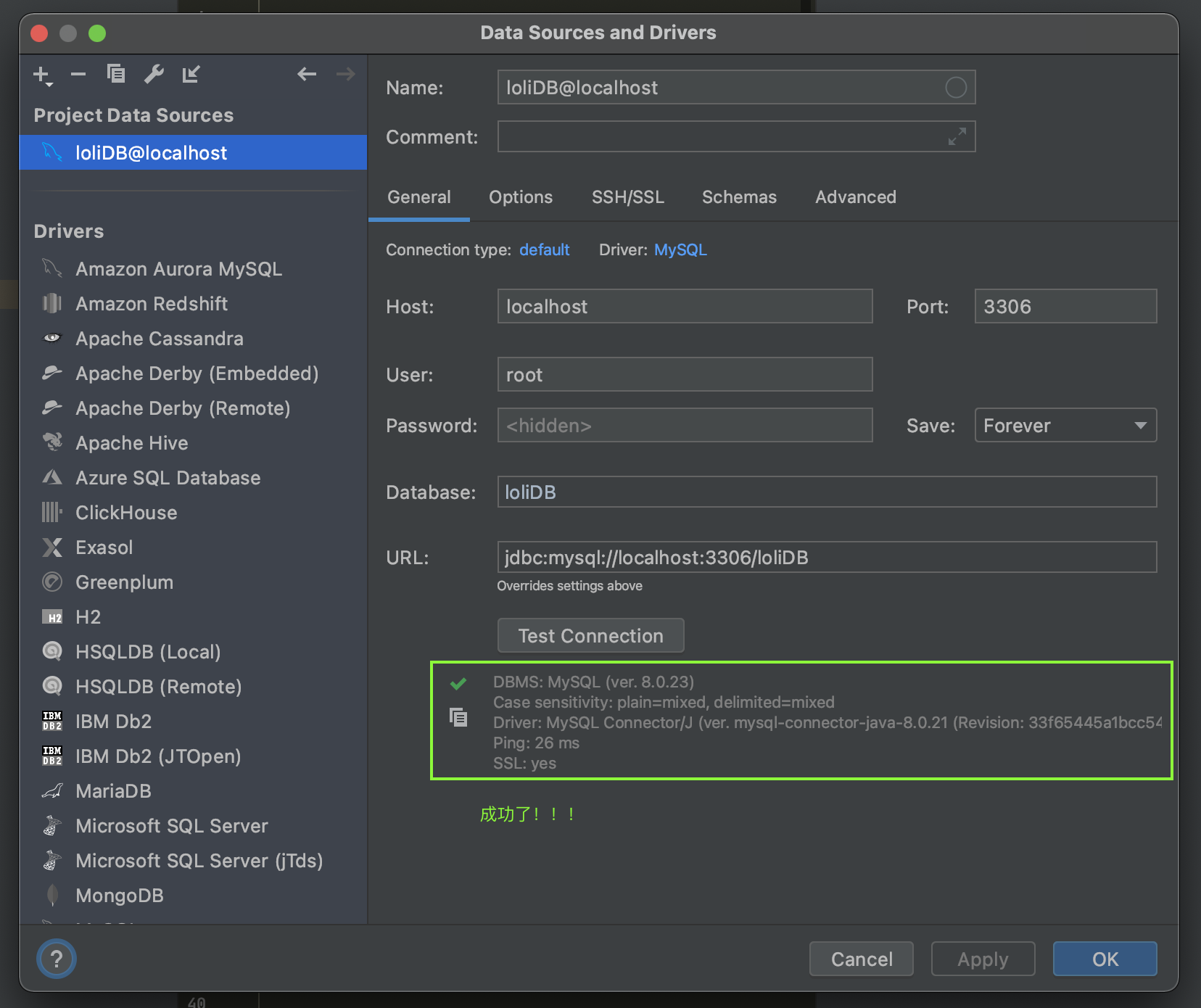Open the MySQL driver link

(x=680, y=249)
